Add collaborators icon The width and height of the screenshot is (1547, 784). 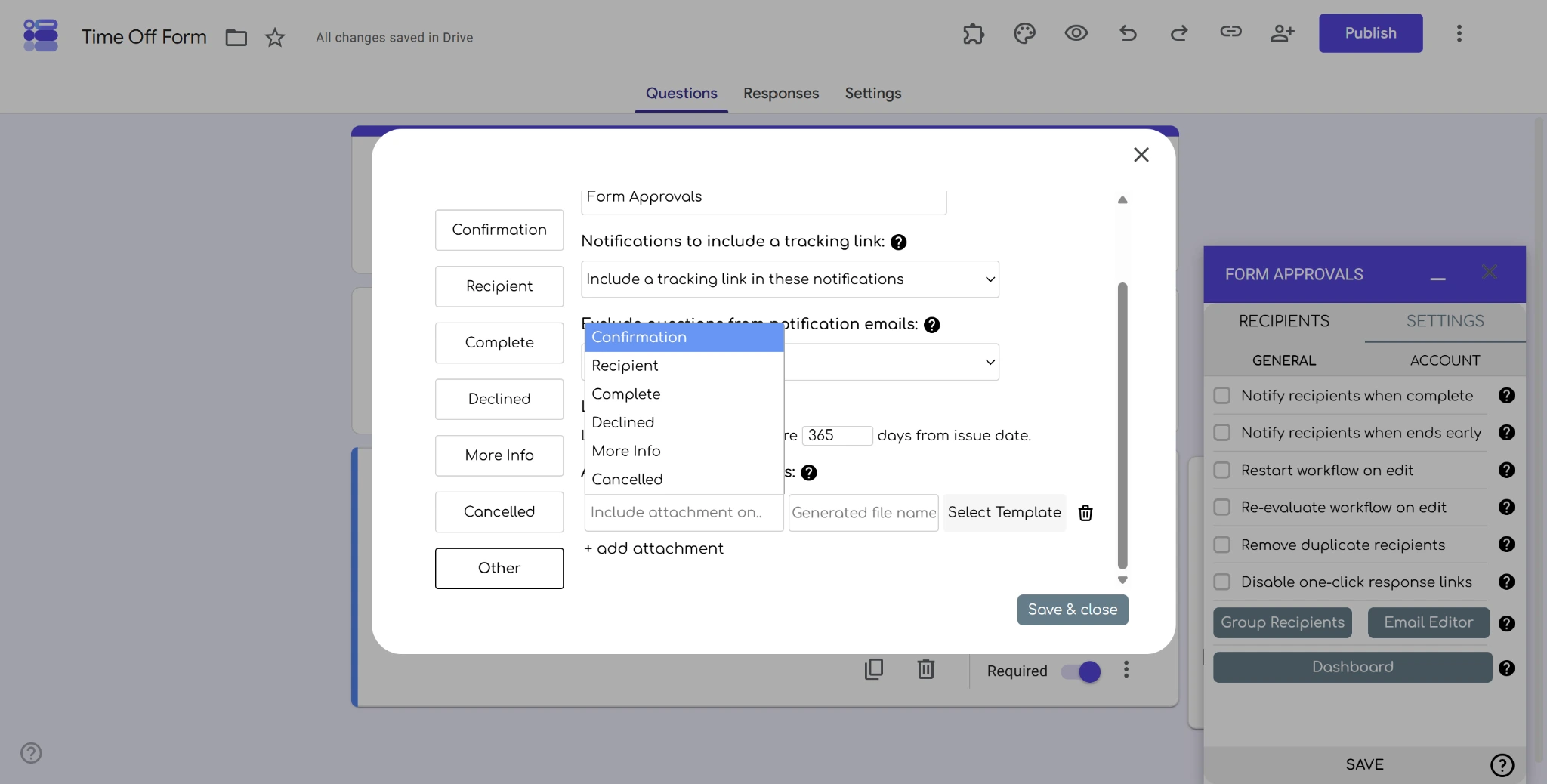tap(1282, 33)
